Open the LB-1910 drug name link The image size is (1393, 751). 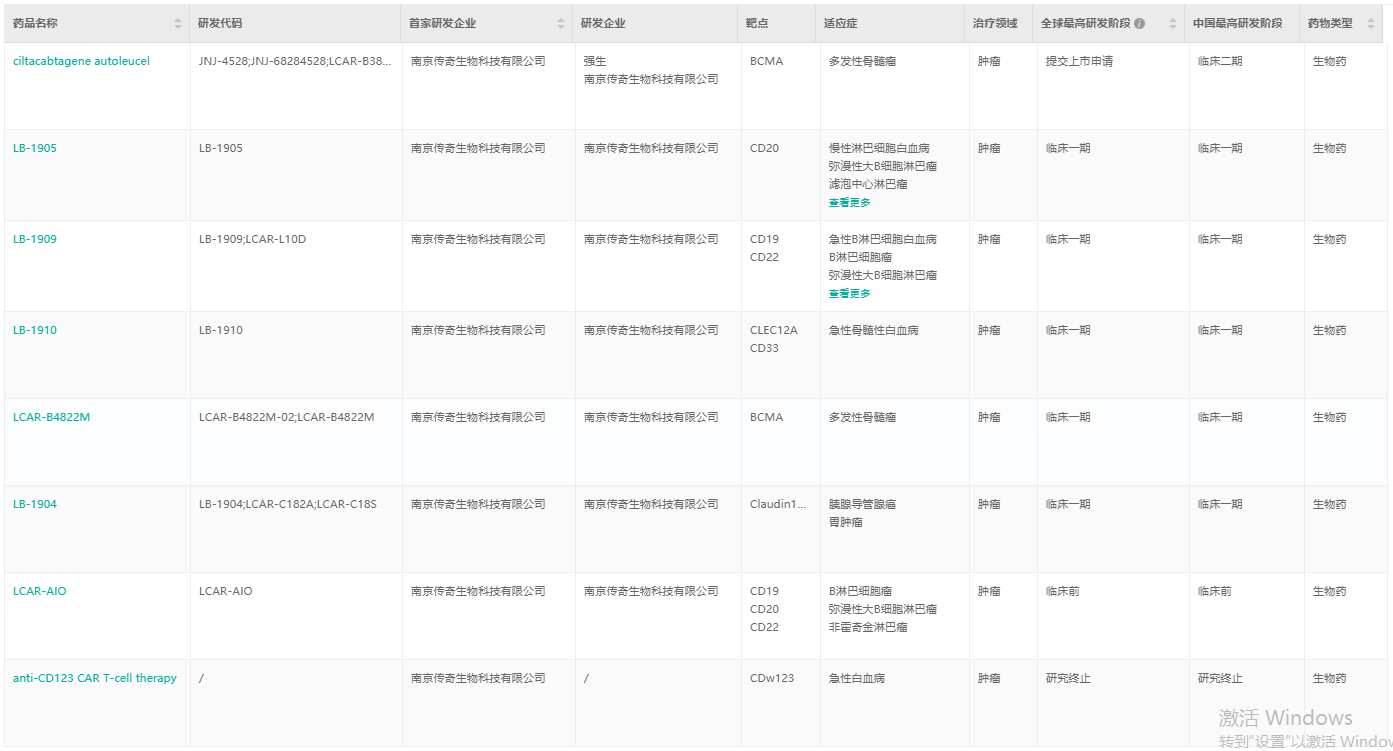point(35,330)
